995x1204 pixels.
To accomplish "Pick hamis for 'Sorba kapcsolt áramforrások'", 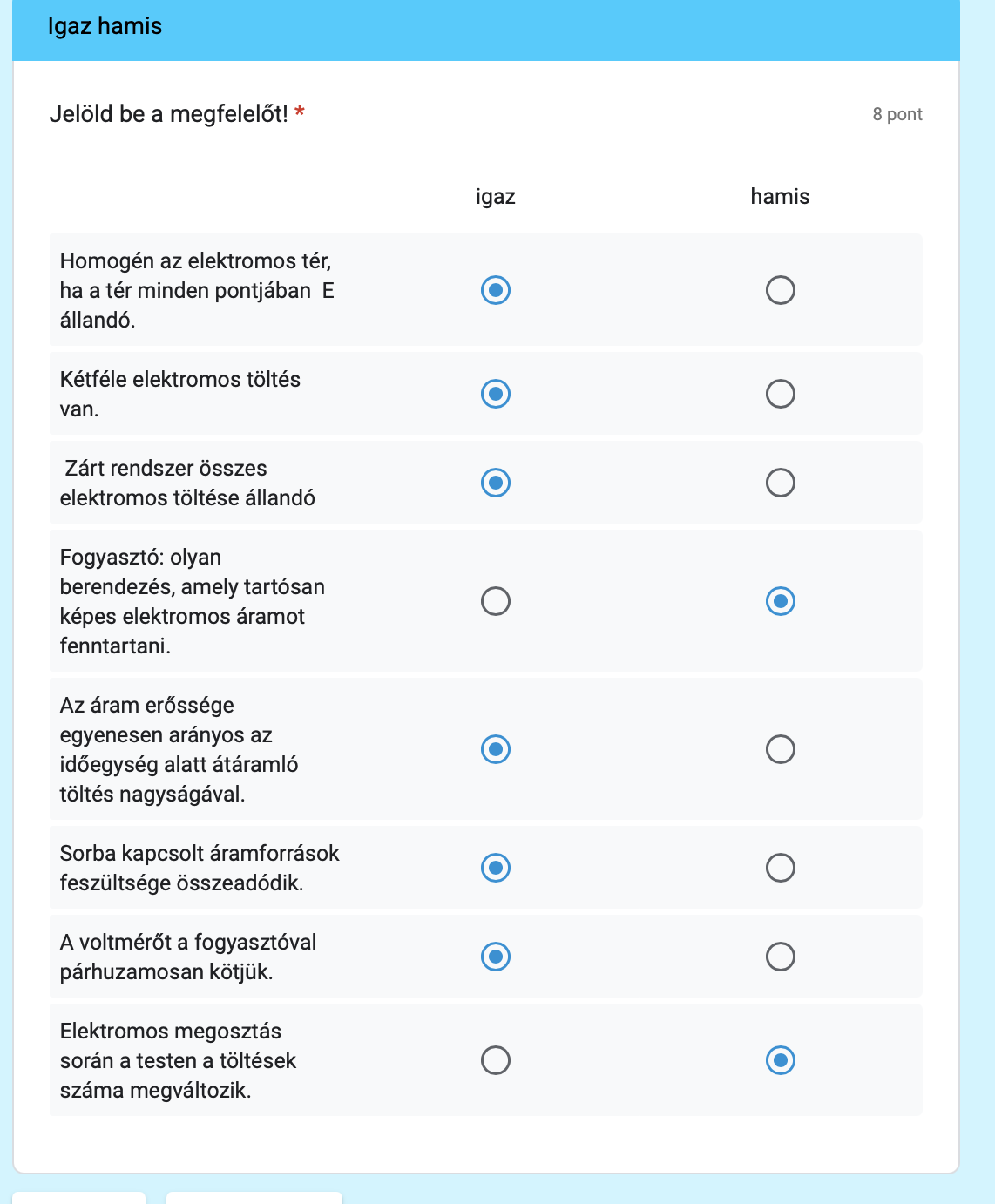I will click(x=780, y=868).
